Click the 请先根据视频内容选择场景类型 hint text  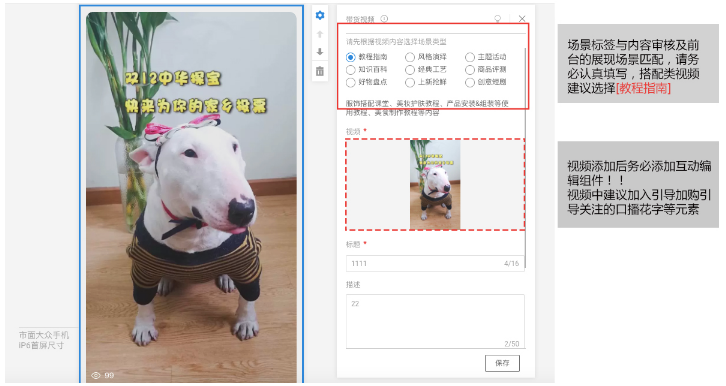click(396, 42)
